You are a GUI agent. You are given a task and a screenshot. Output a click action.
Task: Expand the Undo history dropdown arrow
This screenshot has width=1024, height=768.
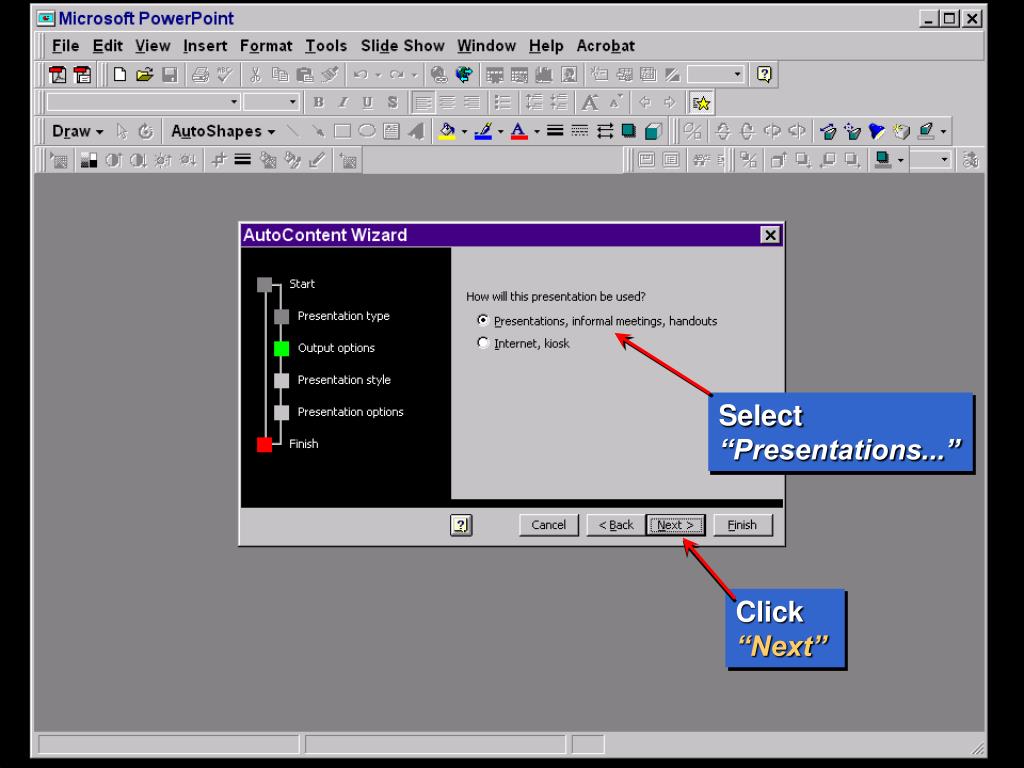[x=378, y=74]
